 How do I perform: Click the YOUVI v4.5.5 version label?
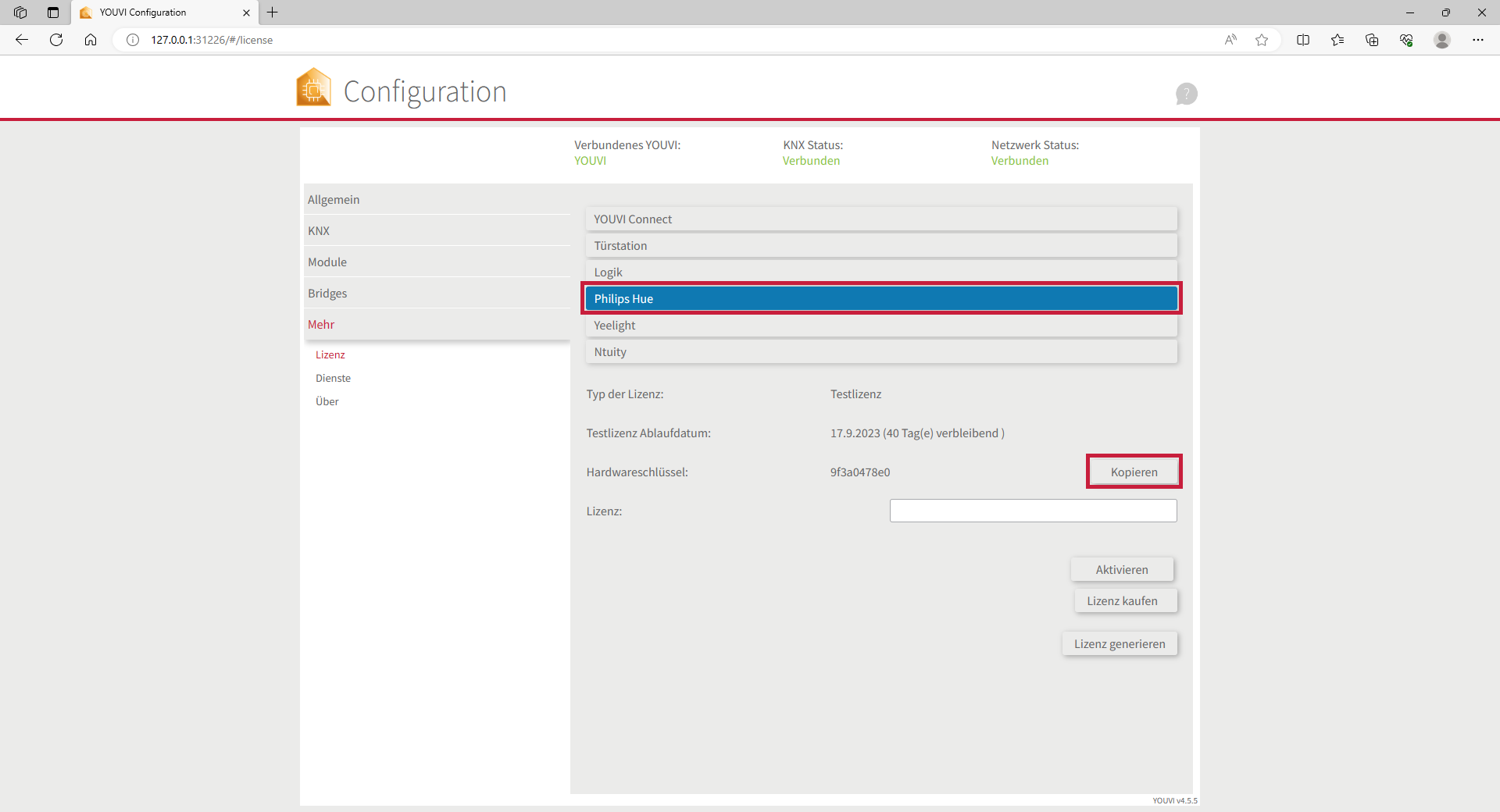point(1174,800)
